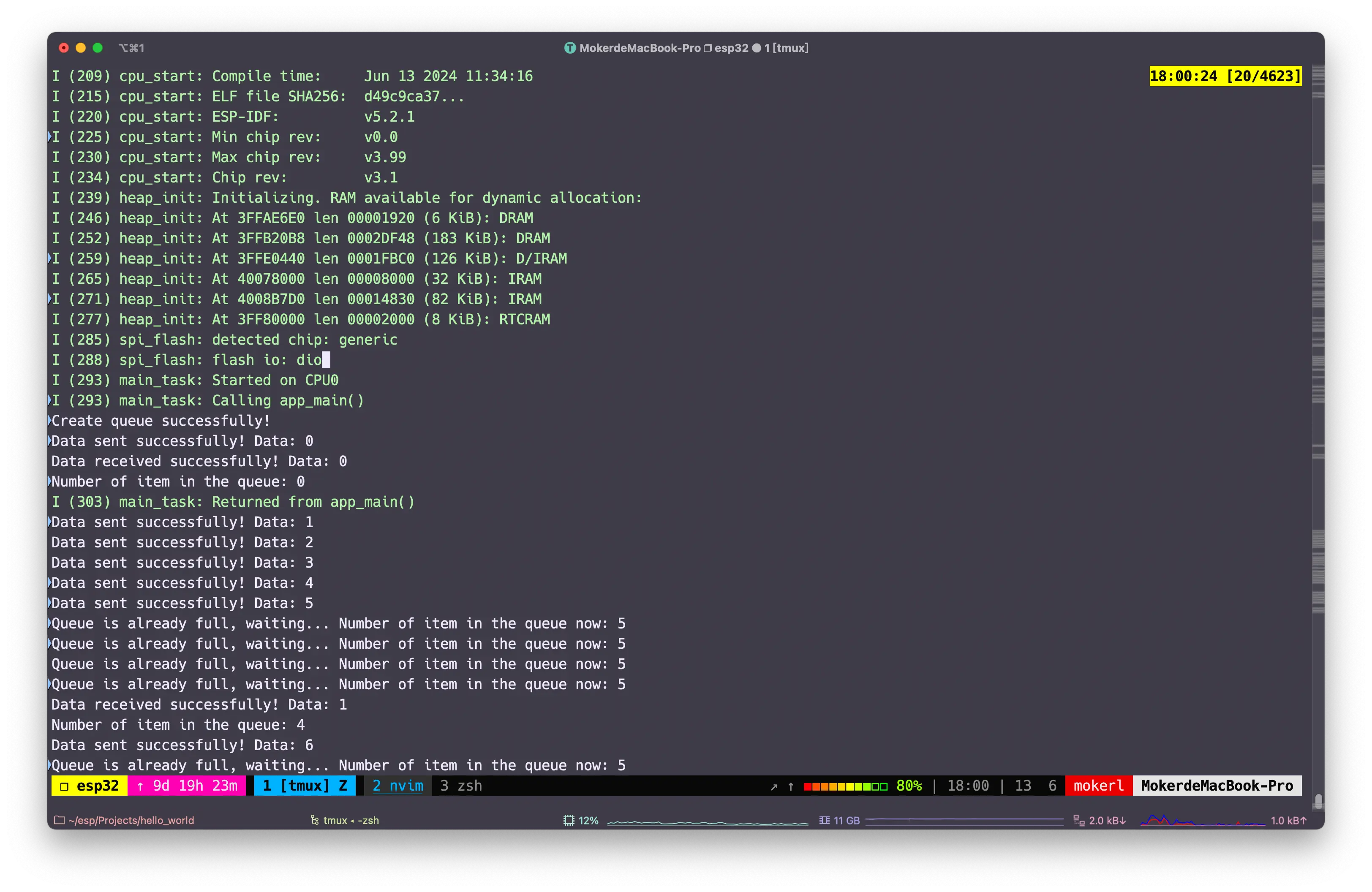This screenshot has height=892, width=1372.
Task: Click the up-arrow icon left of the battery bar
Action: pos(791,786)
